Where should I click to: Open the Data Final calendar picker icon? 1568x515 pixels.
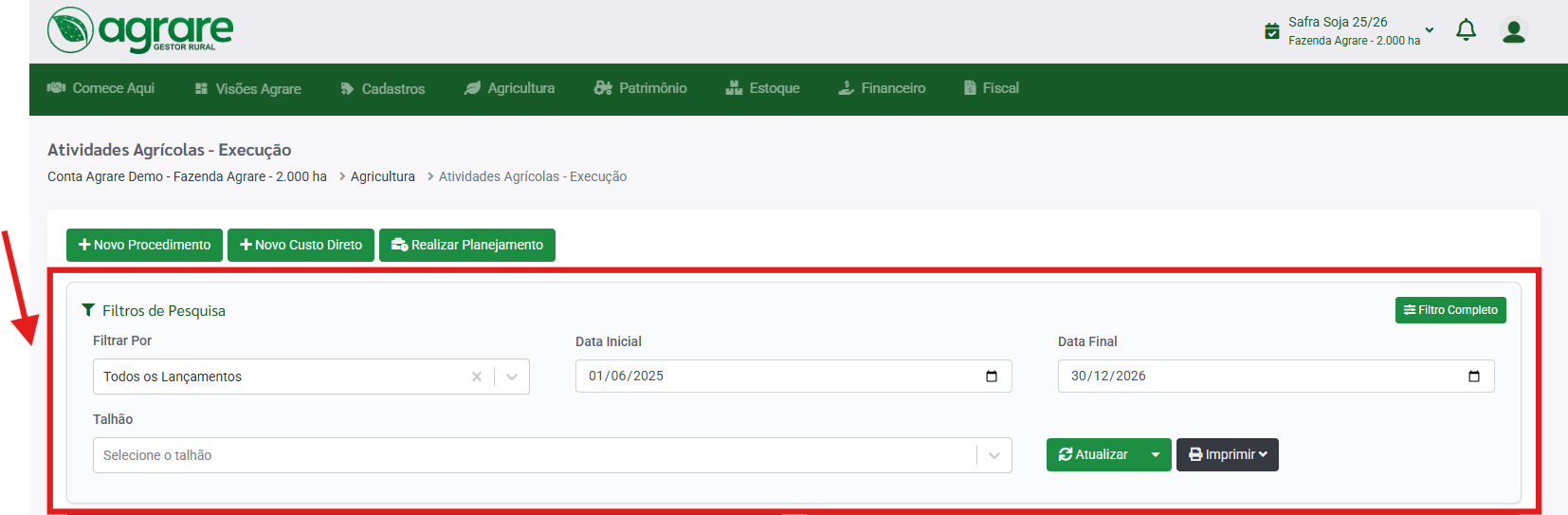click(1474, 377)
